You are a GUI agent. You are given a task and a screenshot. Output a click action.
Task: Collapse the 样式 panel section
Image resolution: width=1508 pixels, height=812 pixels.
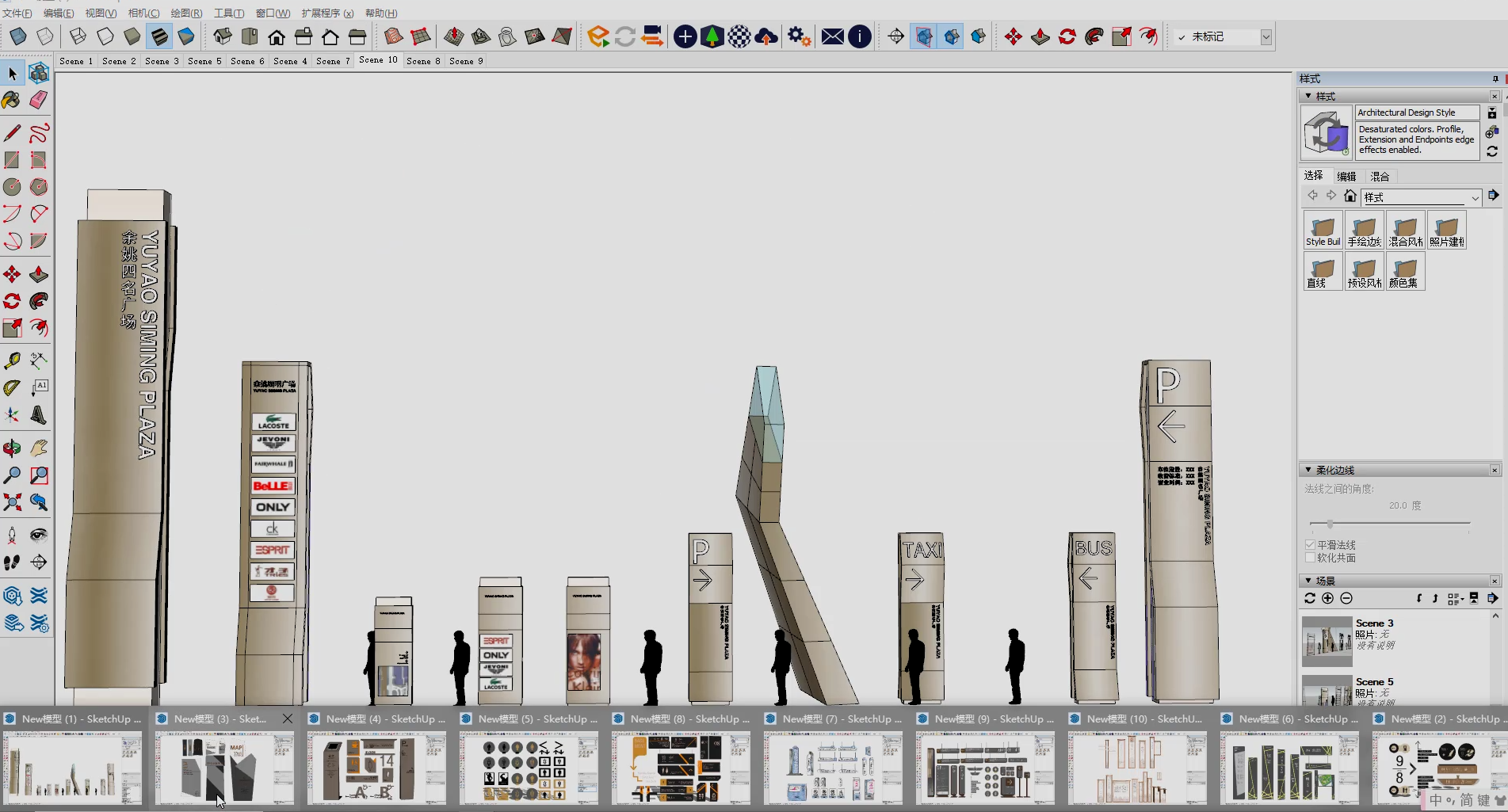tap(1308, 96)
